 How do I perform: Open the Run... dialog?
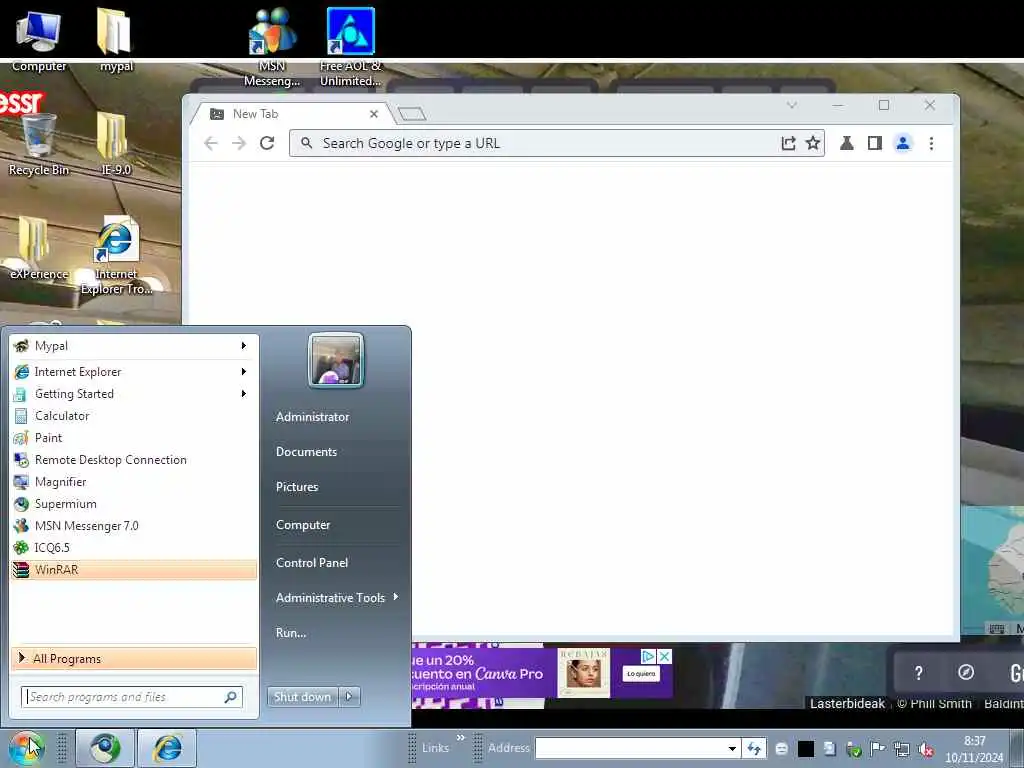pos(291,633)
